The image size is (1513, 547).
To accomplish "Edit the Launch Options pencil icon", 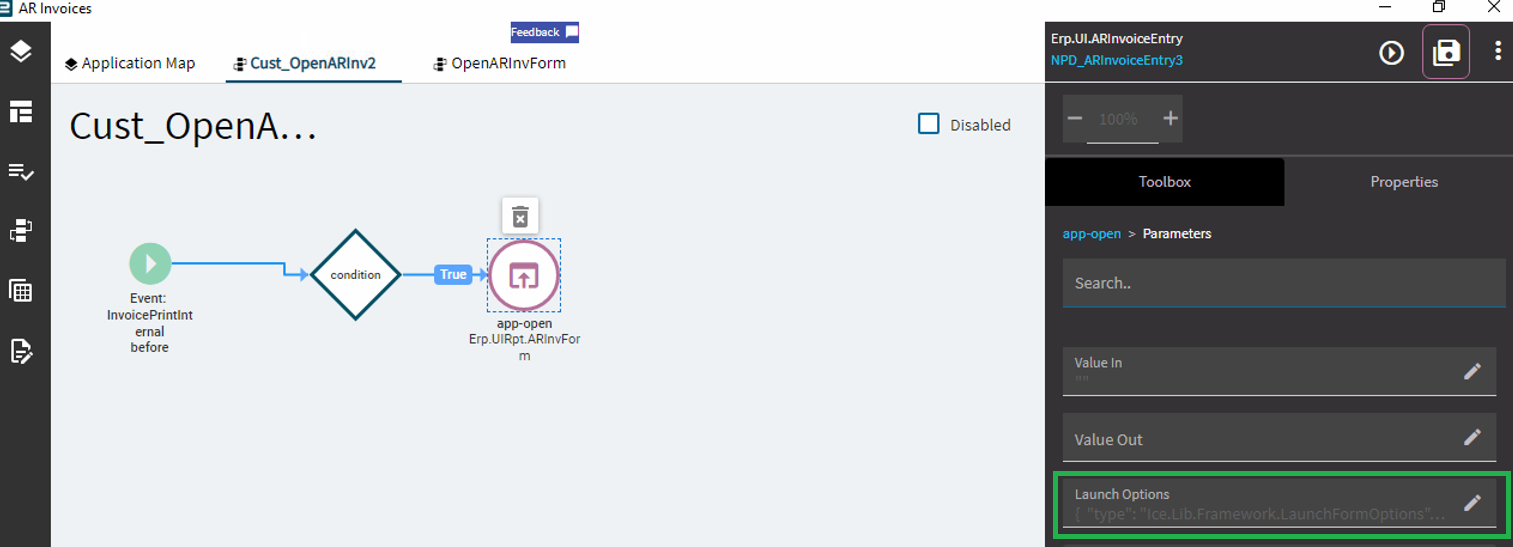I will coord(1472,503).
